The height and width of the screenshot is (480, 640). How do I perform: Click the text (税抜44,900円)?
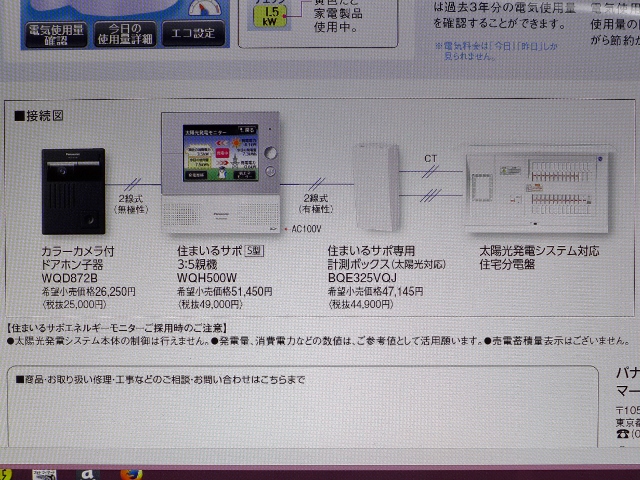[360, 304]
